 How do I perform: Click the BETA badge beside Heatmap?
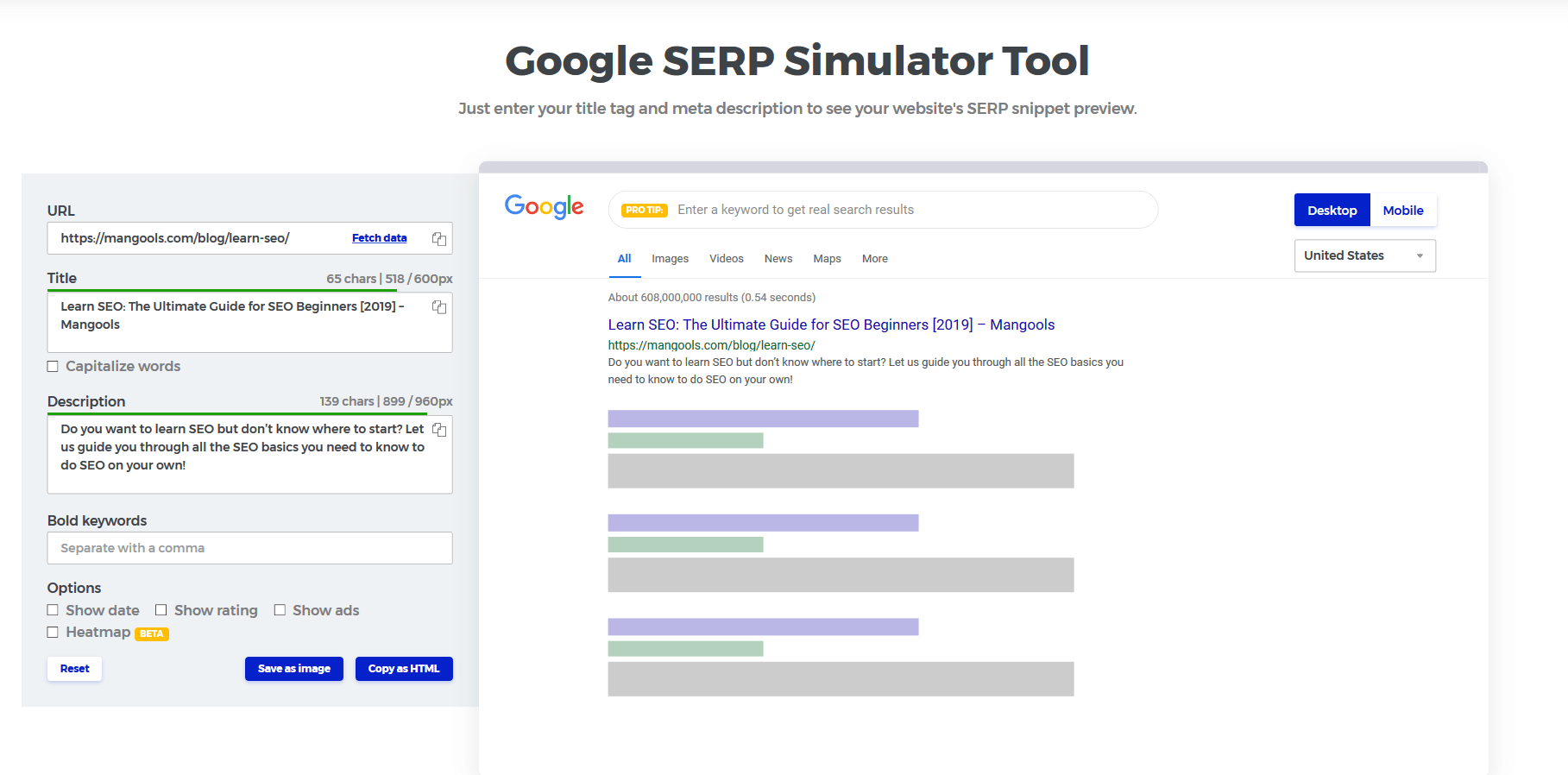tap(152, 633)
